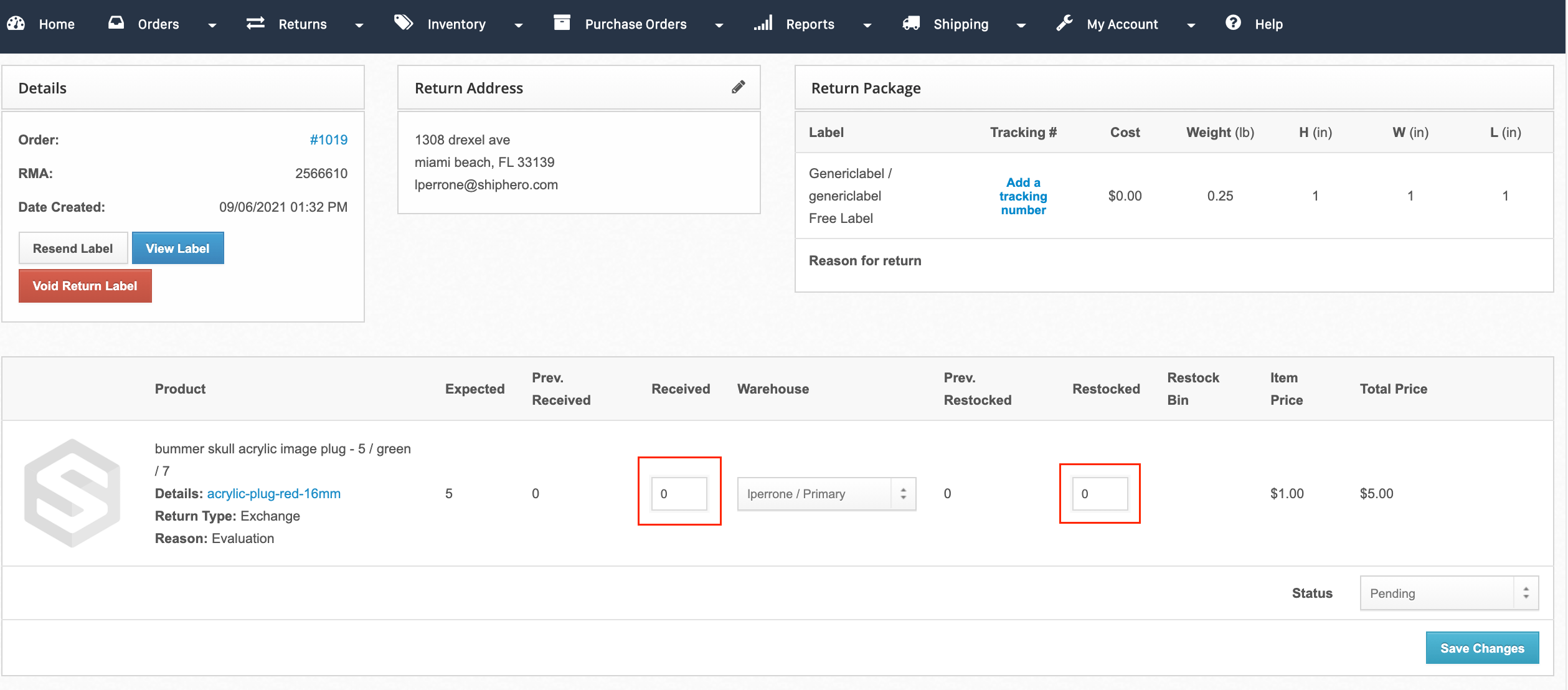Click the Reports bar chart icon
1568x690 pixels.
pyautogui.click(x=763, y=24)
